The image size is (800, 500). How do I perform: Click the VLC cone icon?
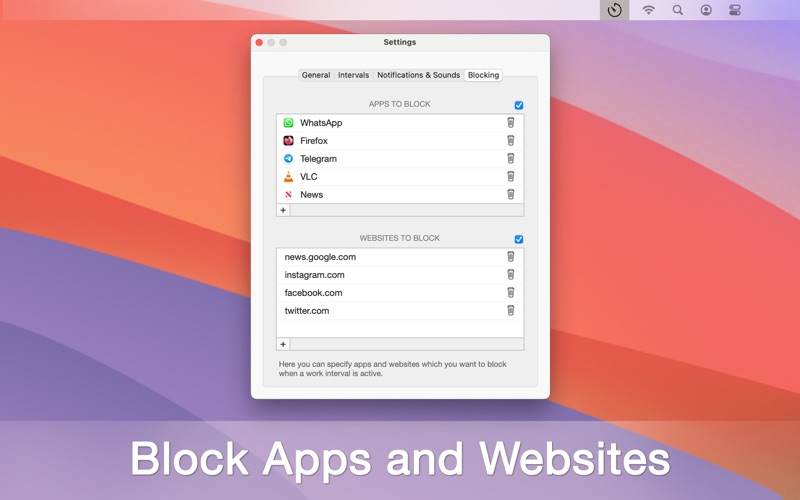[288, 177]
